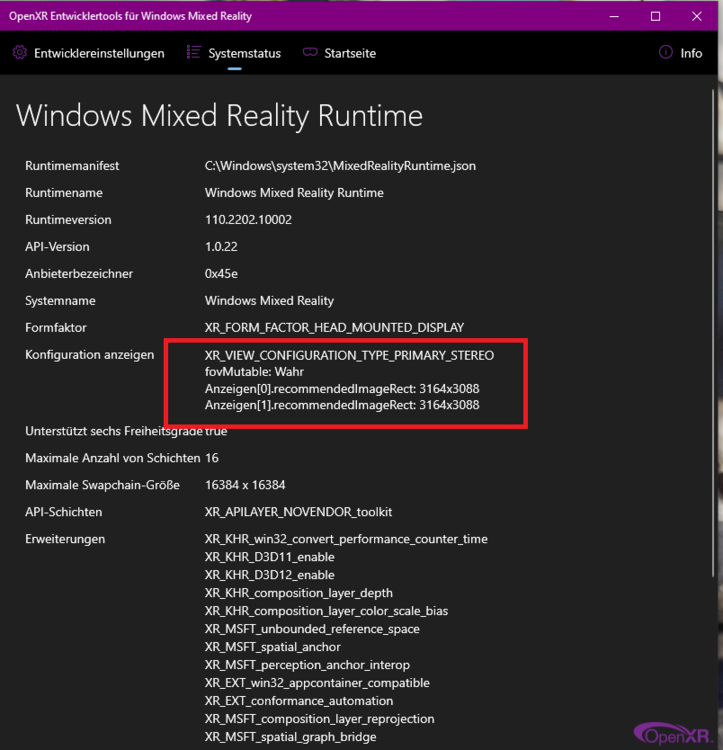This screenshot has height=750, width=723.
Task: Click XR_VIEW_CONFIGURATION_TYPE_PRIMARY_STEREO text
Action: (349, 355)
